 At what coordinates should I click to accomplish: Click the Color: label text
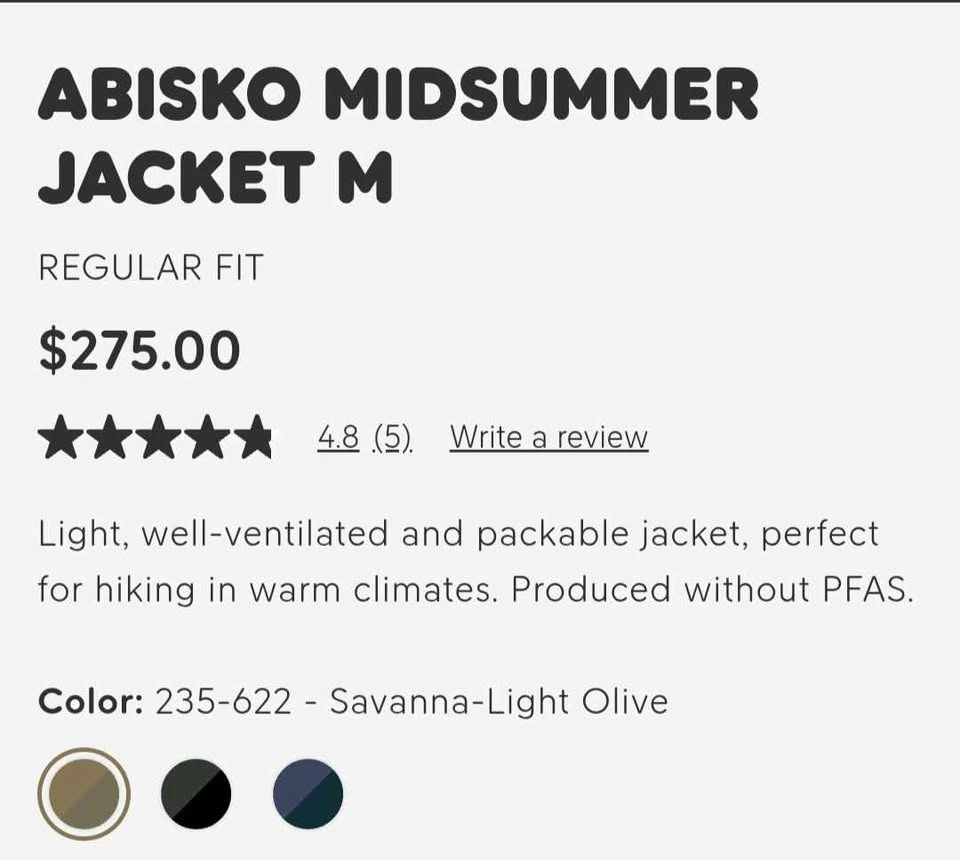(90, 701)
